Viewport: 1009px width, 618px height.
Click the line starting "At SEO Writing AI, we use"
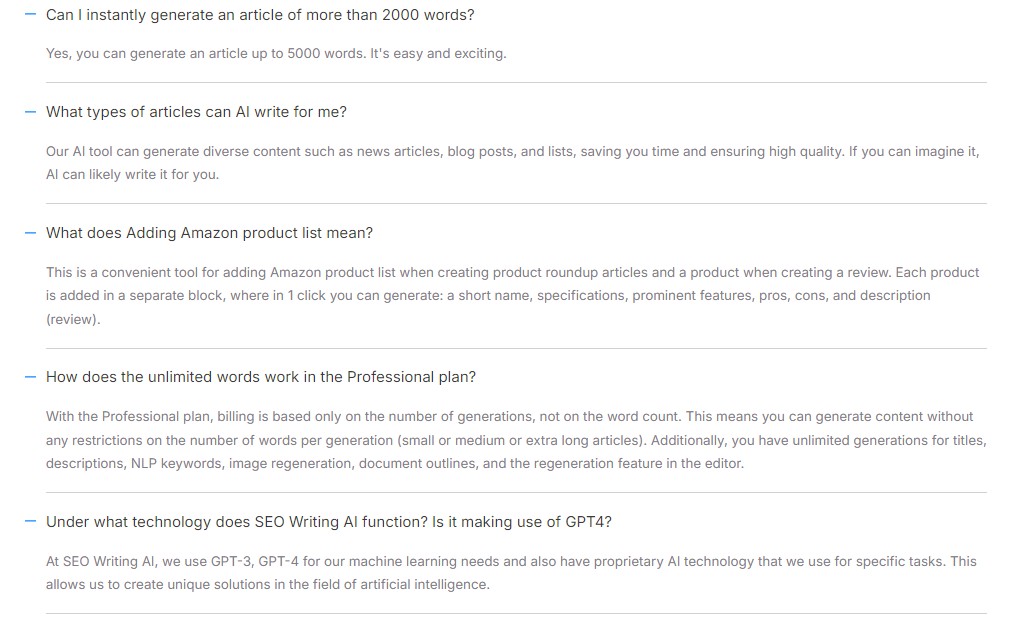click(x=511, y=561)
